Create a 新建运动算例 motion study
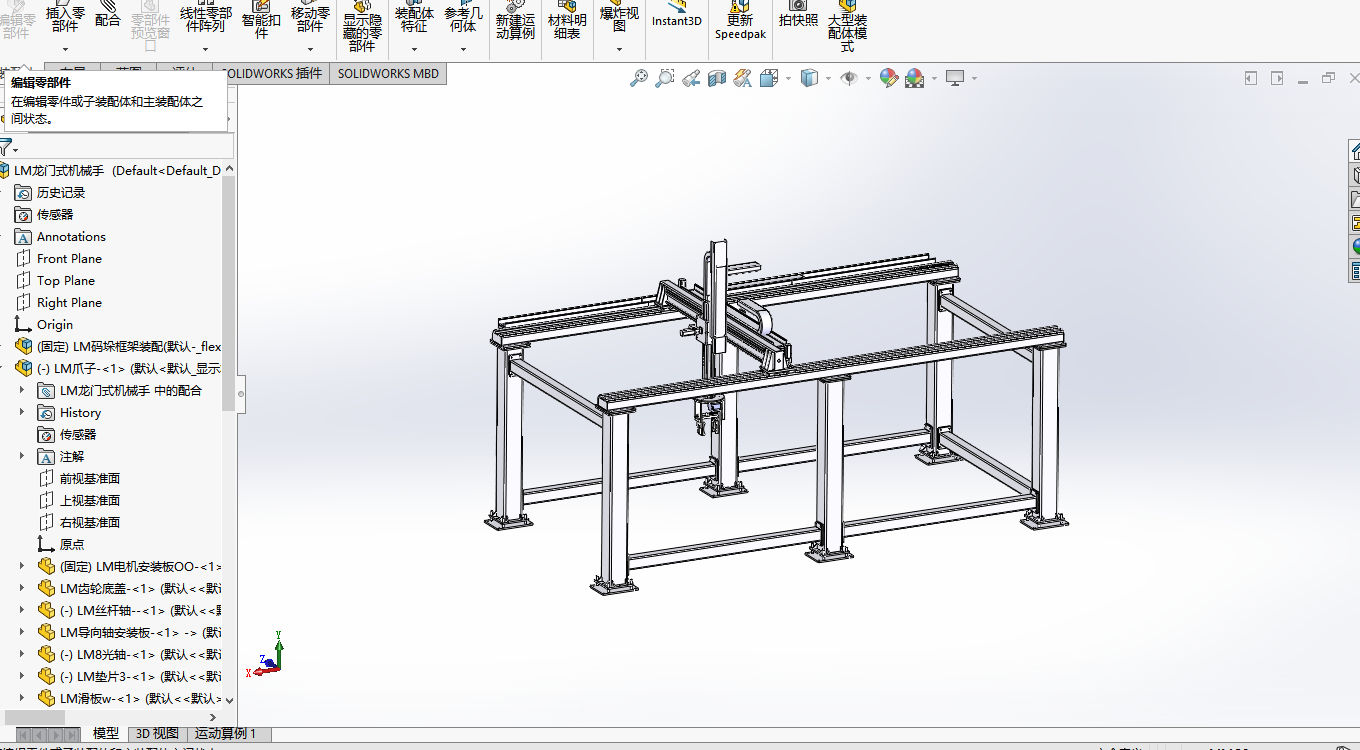The width and height of the screenshot is (1360, 750). pos(515,22)
